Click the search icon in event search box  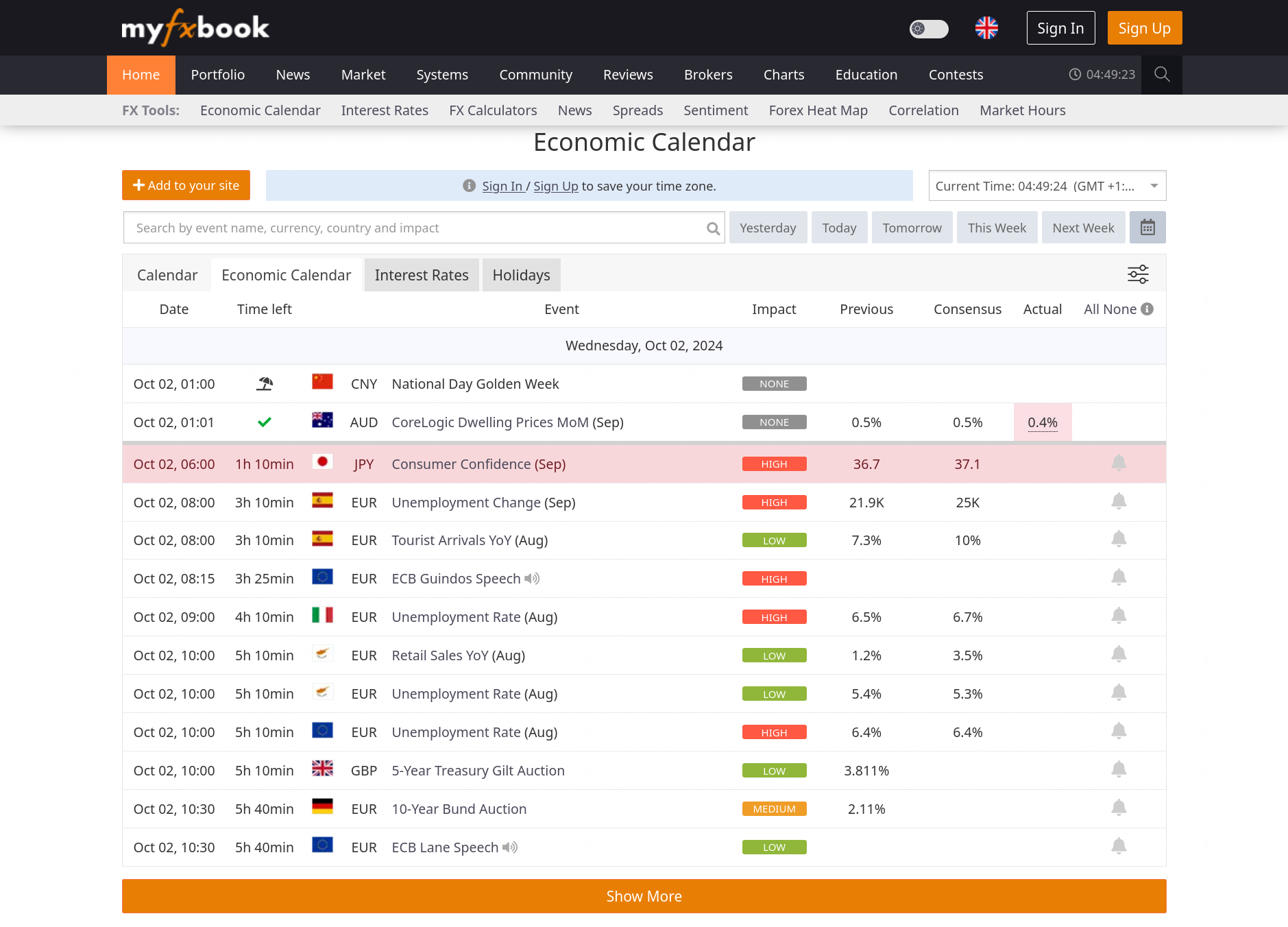pyautogui.click(x=713, y=228)
